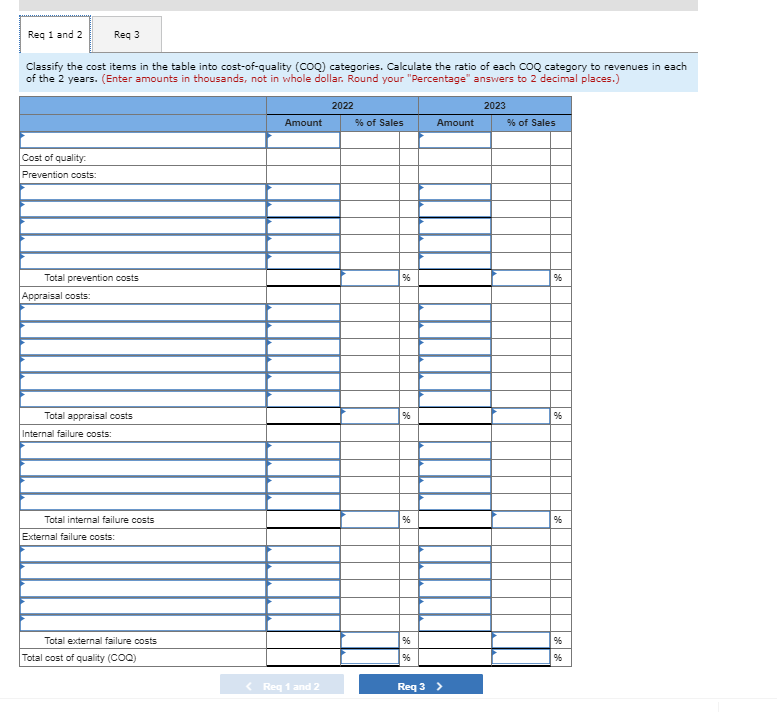Click 2022 Amount cell for Total prevention costs
This screenshot has height=712, width=777.
tap(303, 278)
